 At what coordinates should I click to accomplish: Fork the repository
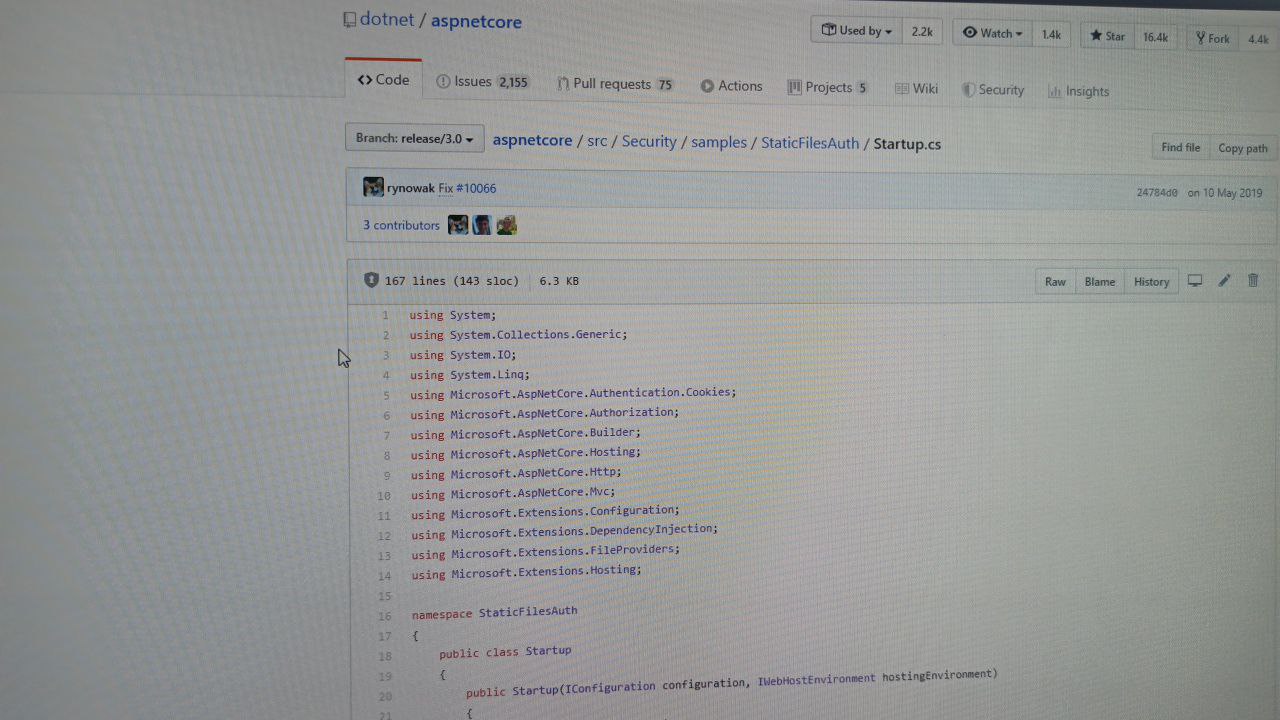click(x=1212, y=39)
